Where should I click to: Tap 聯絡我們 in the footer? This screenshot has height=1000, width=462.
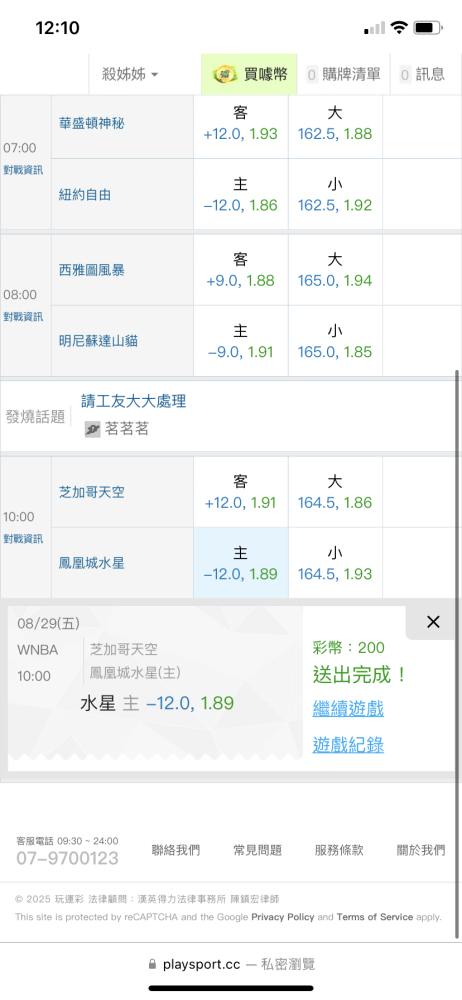[x=175, y=850]
